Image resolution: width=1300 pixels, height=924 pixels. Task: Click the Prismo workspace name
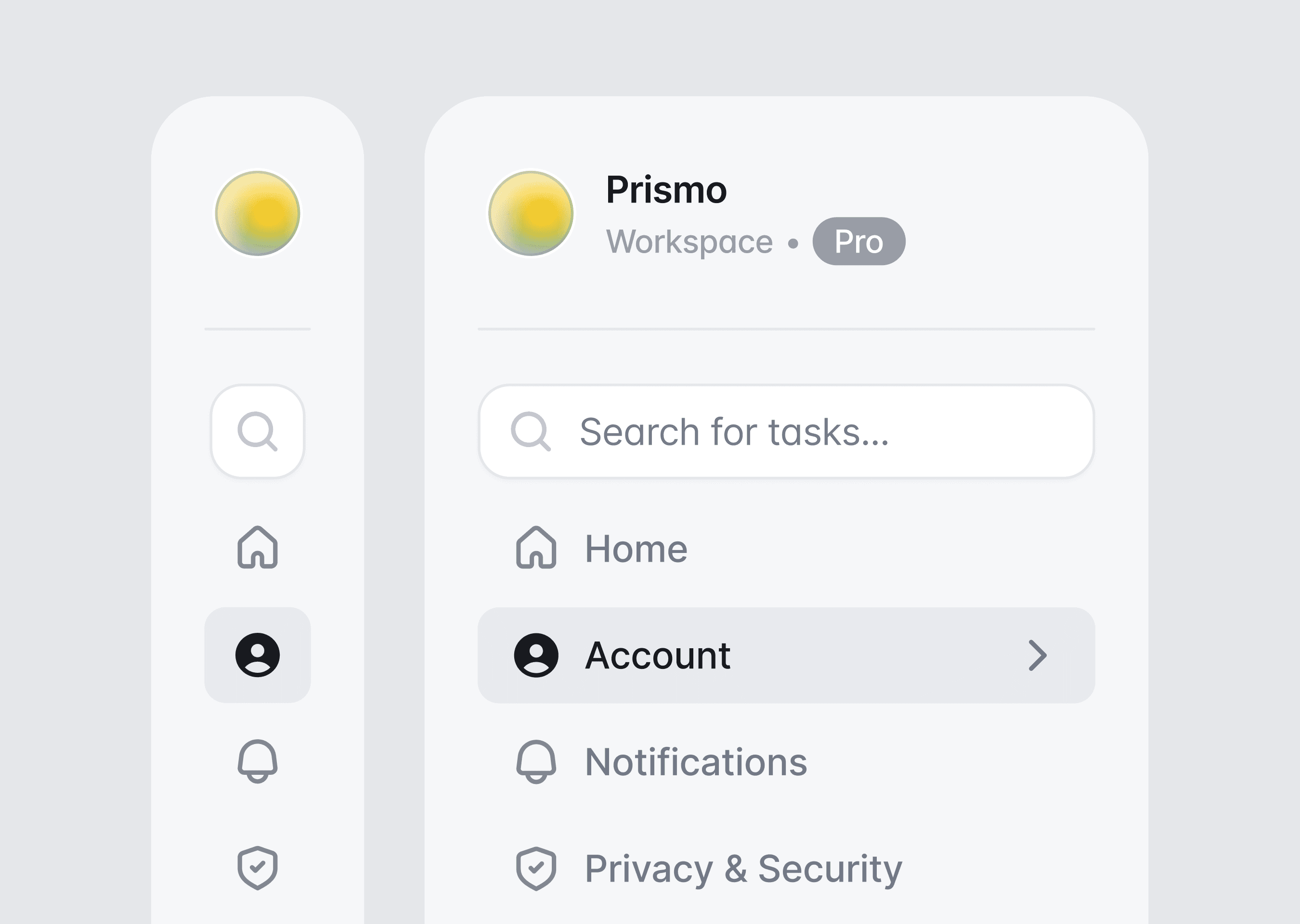click(x=666, y=190)
